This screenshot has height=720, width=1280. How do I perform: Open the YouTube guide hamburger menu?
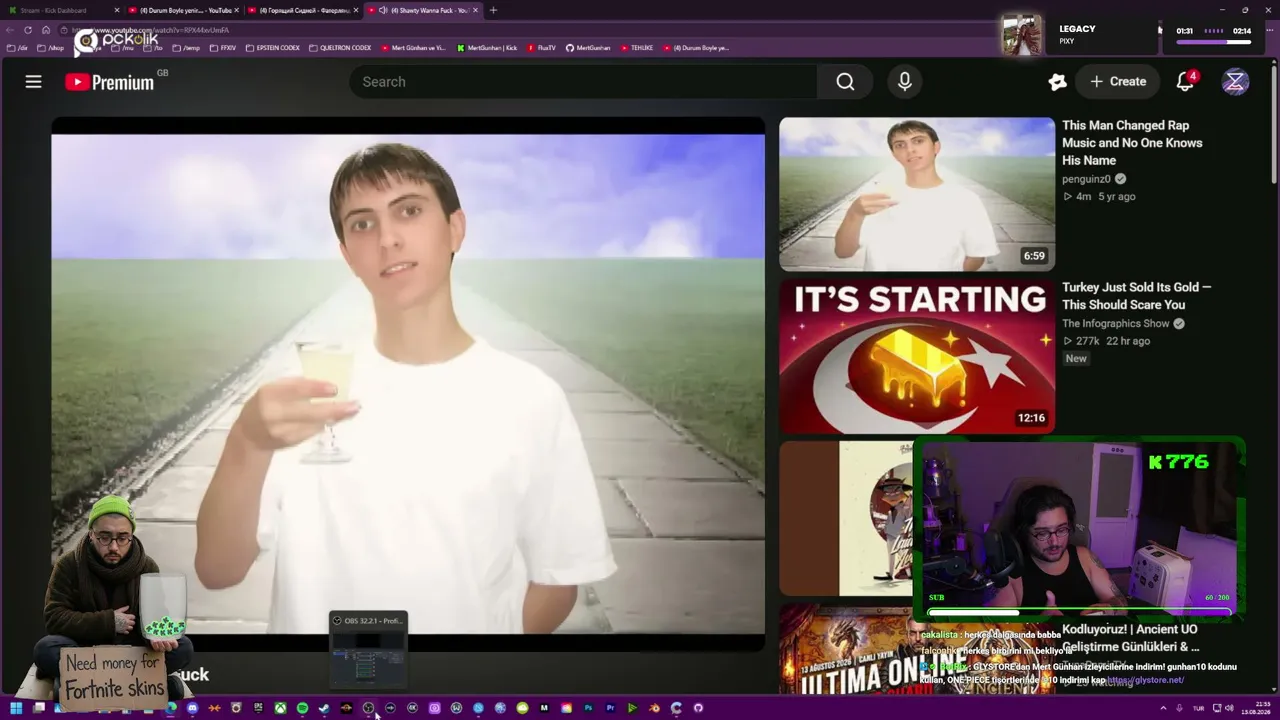pyautogui.click(x=34, y=82)
